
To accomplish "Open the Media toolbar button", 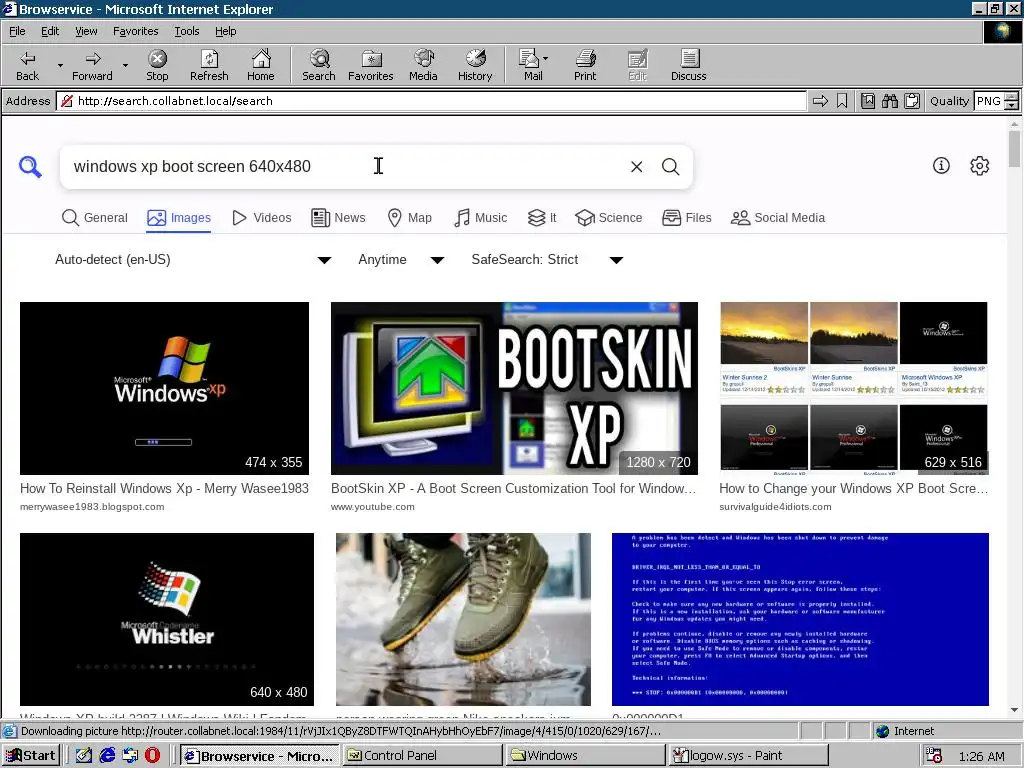I will (x=423, y=65).
